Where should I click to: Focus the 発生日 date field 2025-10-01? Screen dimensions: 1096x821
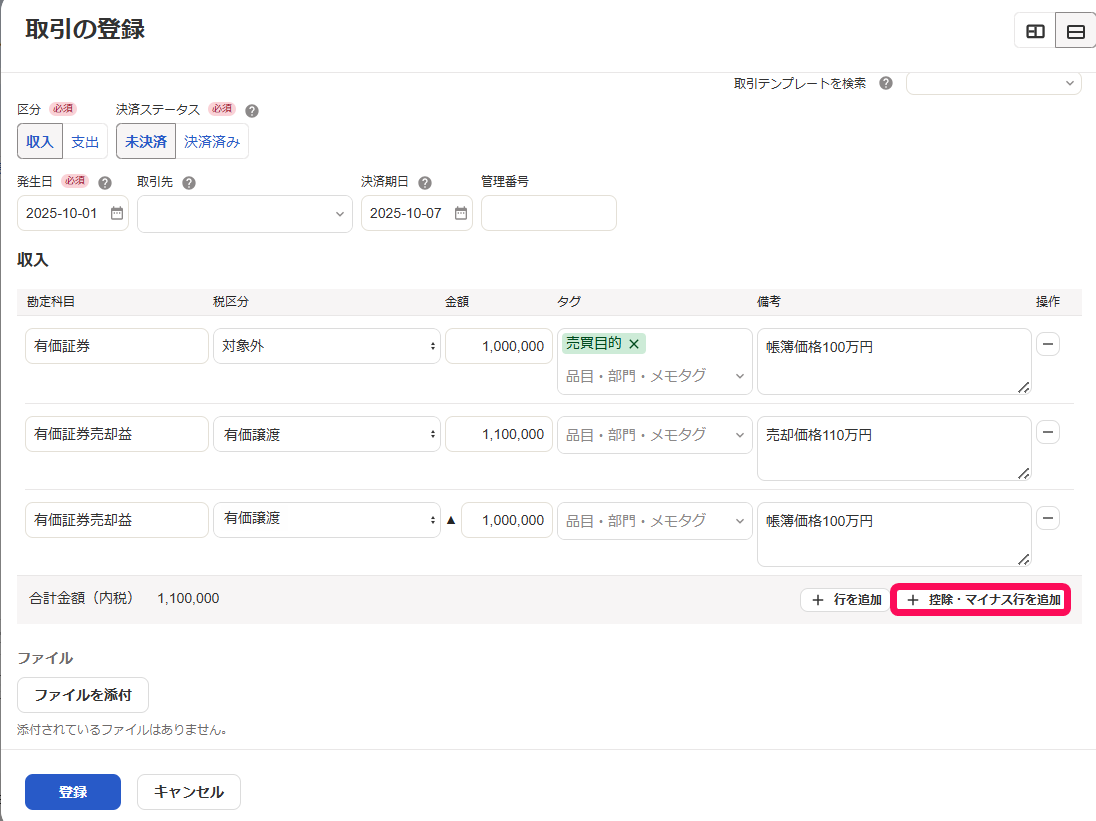tap(73, 213)
